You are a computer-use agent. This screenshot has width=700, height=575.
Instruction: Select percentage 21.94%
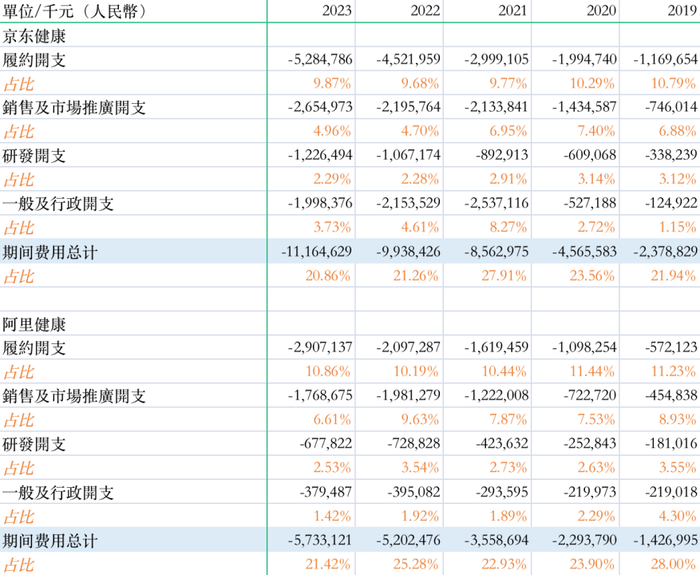pos(673,275)
